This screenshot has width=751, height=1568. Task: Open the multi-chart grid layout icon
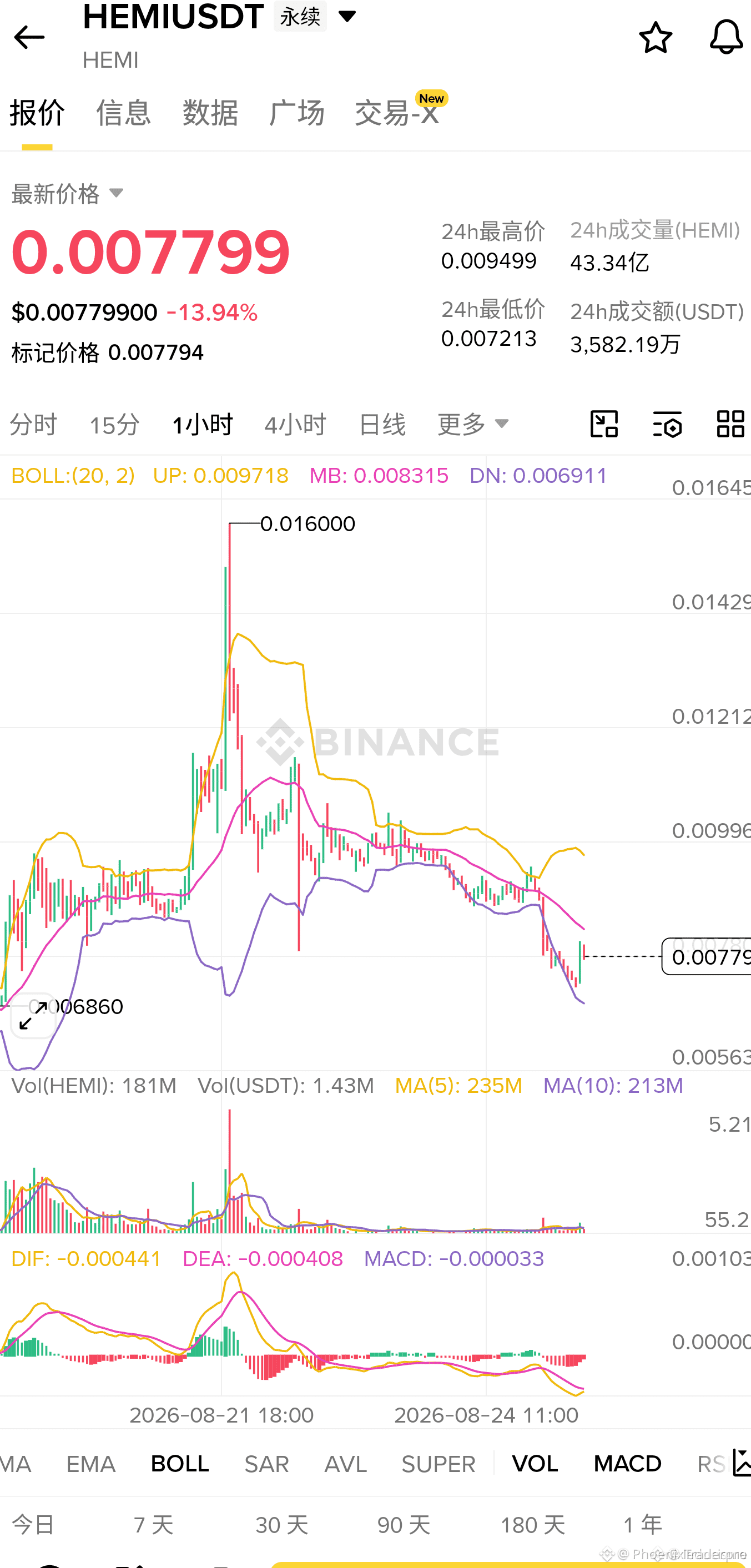[x=730, y=423]
